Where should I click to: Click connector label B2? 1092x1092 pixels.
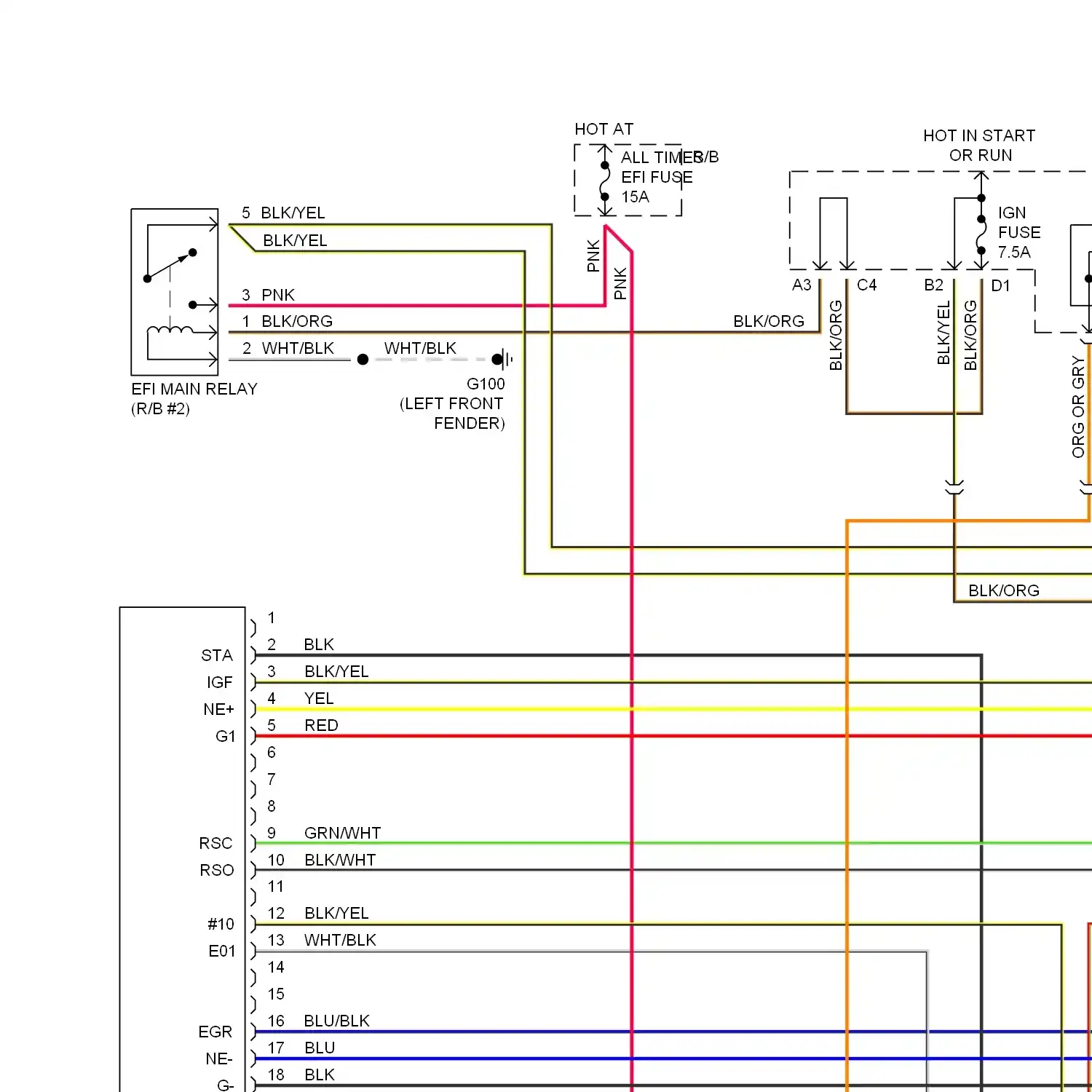coord(934,285)
